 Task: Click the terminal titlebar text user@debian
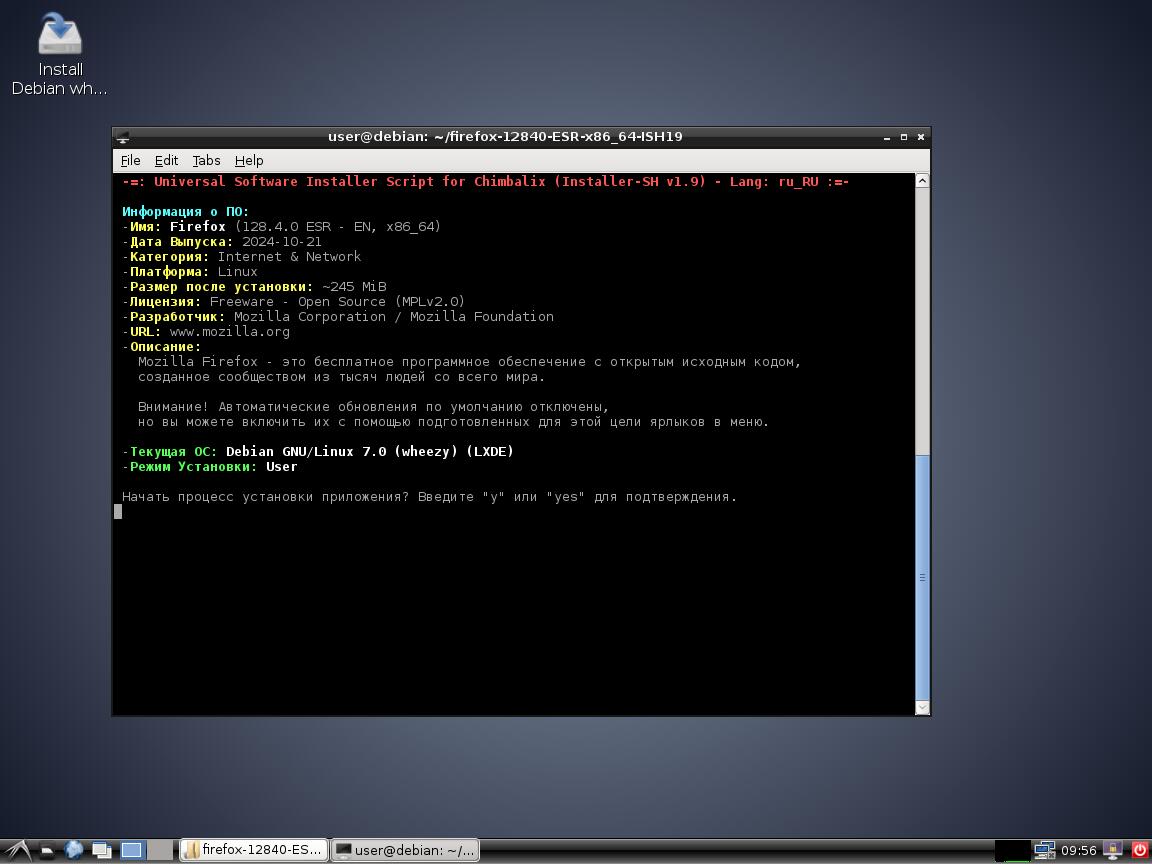coord(505,137)
